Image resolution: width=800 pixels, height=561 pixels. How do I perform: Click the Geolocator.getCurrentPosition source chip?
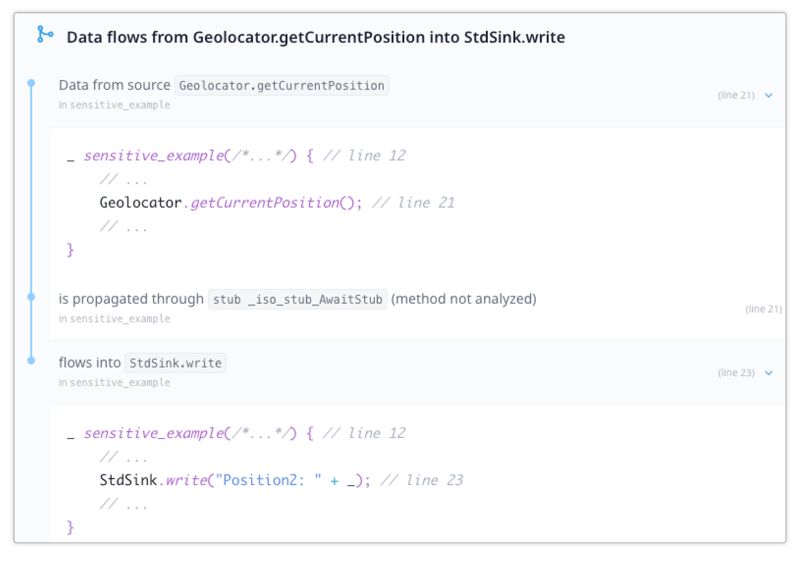pyautogui.click(x=281, y=86)
